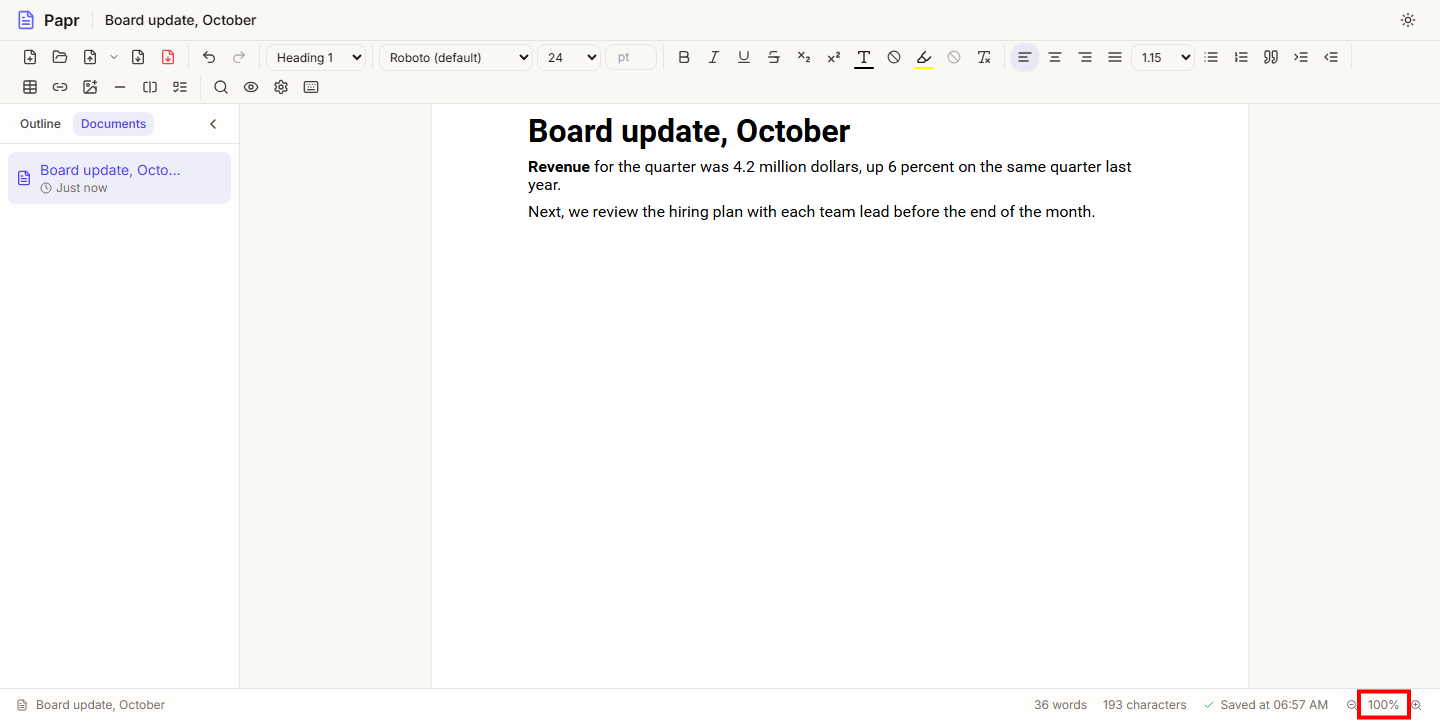This screenshot has width=1440, height=720.
Task: Switch to light/dark theme with sun icon
Action: pos(1408,20)
